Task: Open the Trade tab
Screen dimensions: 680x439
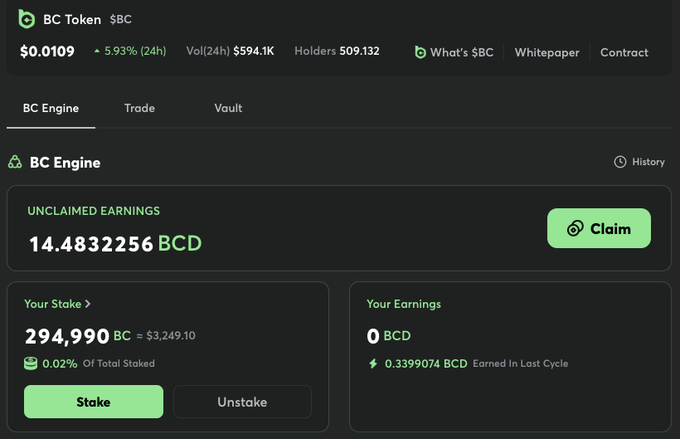Action: pyautogui.click(x=140, y=108)
